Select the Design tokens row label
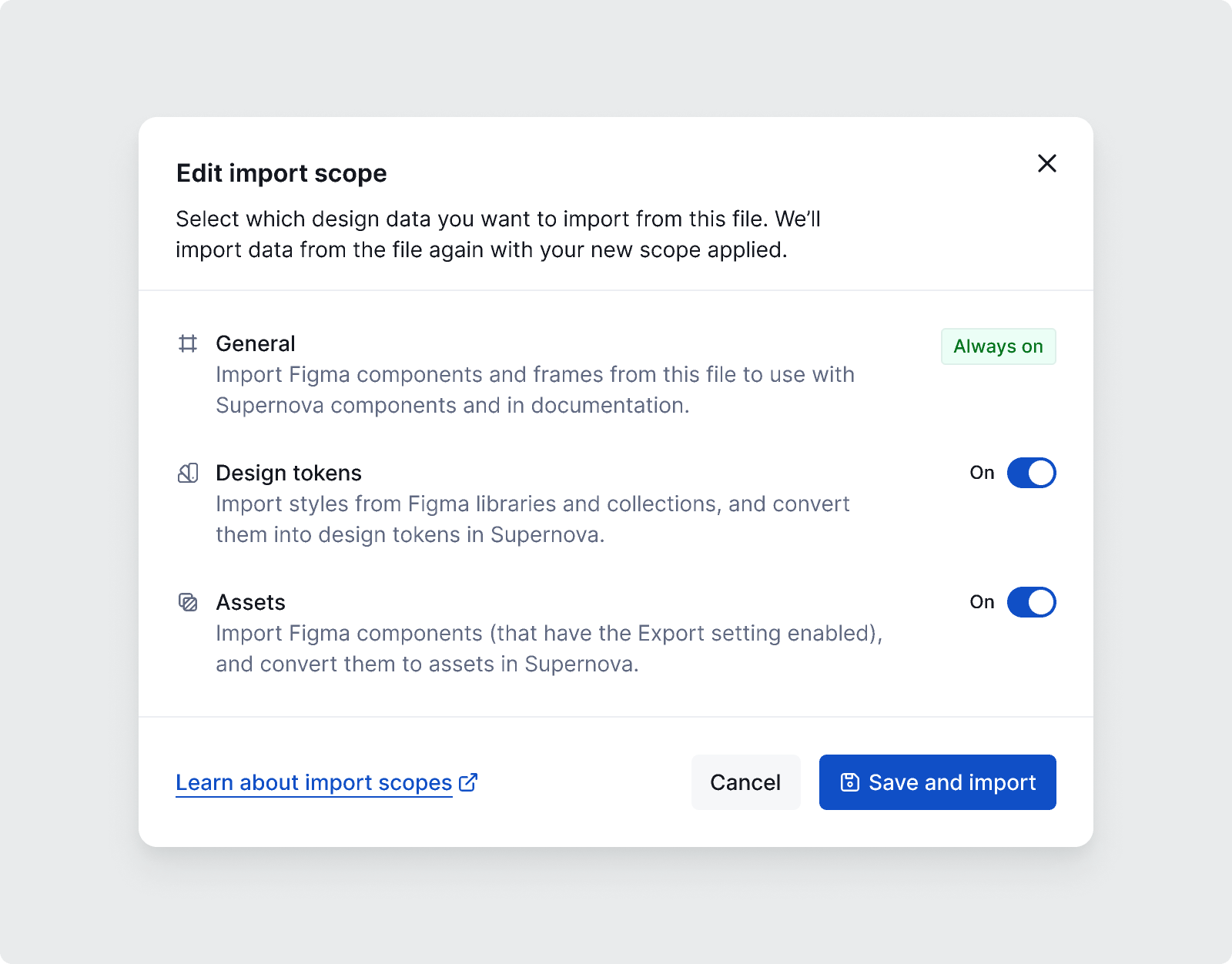Viewport: 1232px width, 964px height. [289, 473]
